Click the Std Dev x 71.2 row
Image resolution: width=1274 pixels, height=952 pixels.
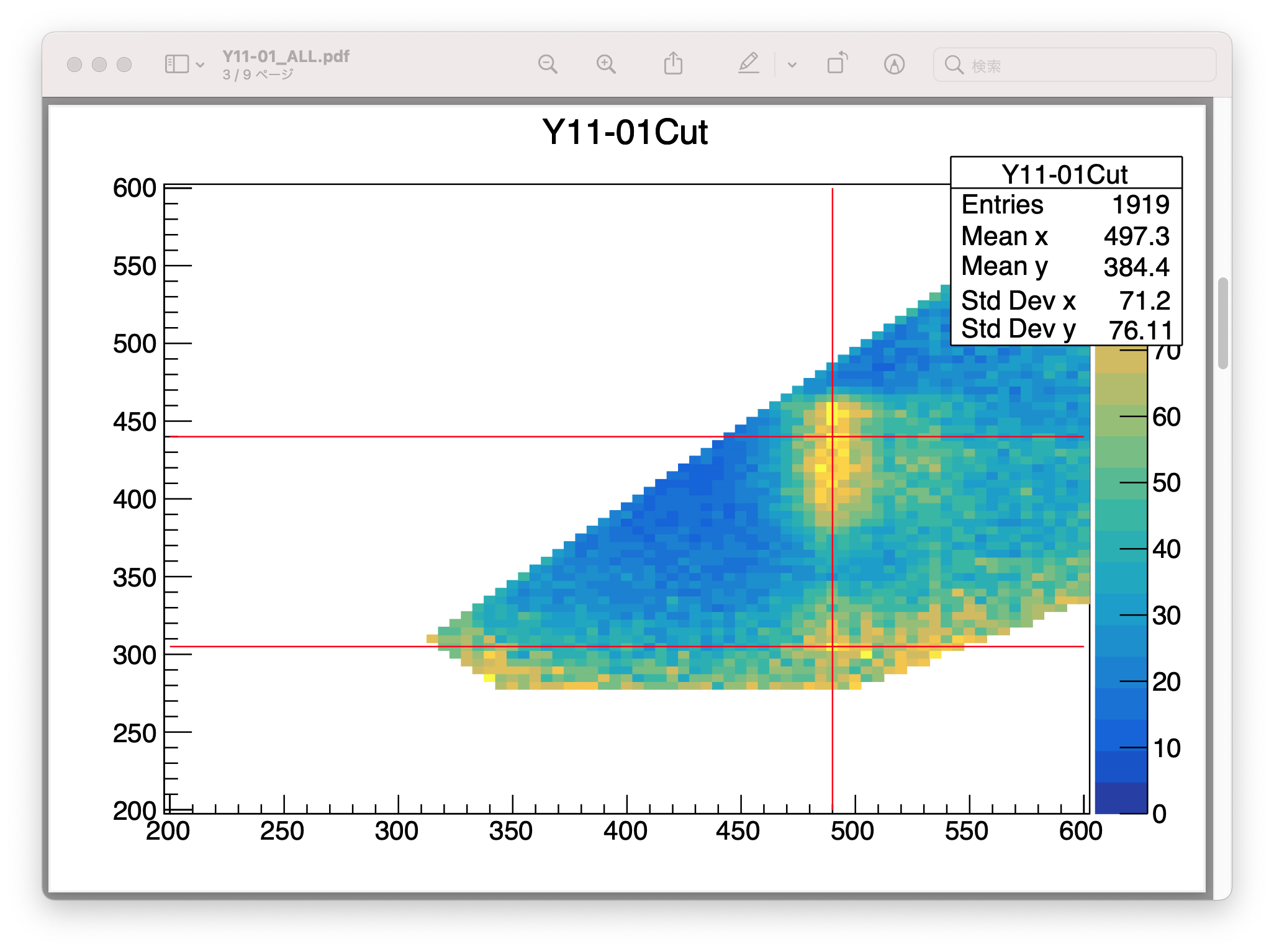(1065, 300)
